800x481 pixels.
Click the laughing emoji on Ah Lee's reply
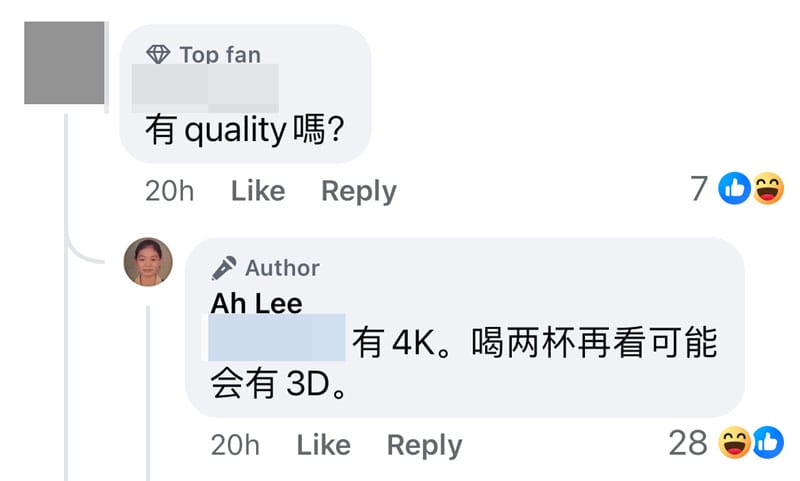(735, 442)
